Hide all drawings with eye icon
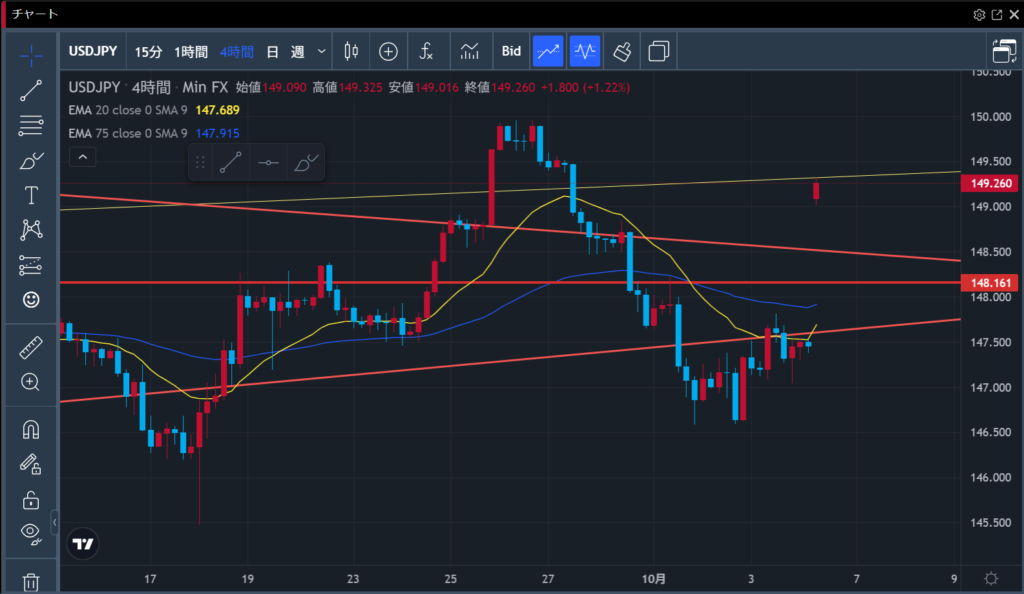The width and height of the screenshot is (1024, 594). [x=31, y=533]
